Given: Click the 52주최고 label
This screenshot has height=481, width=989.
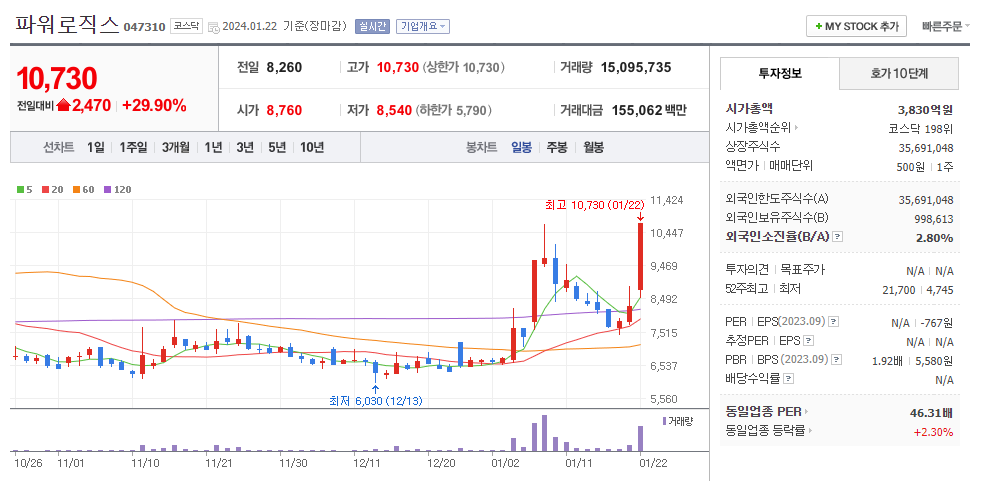Looking at the screenshot, I should coord(747,289).
